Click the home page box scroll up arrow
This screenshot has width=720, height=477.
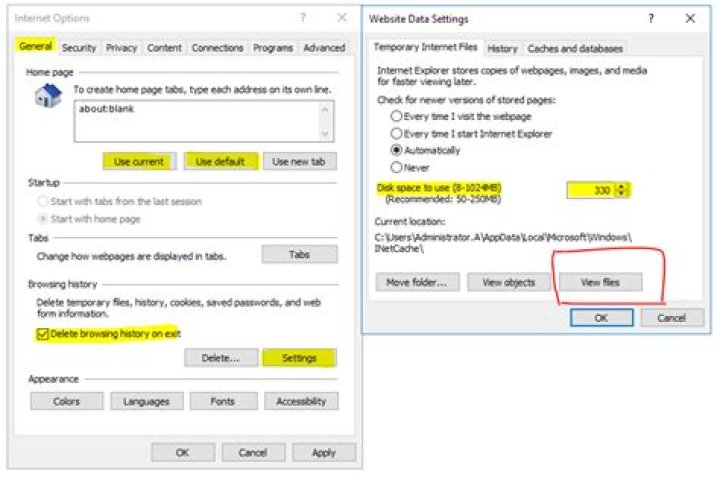325,110
